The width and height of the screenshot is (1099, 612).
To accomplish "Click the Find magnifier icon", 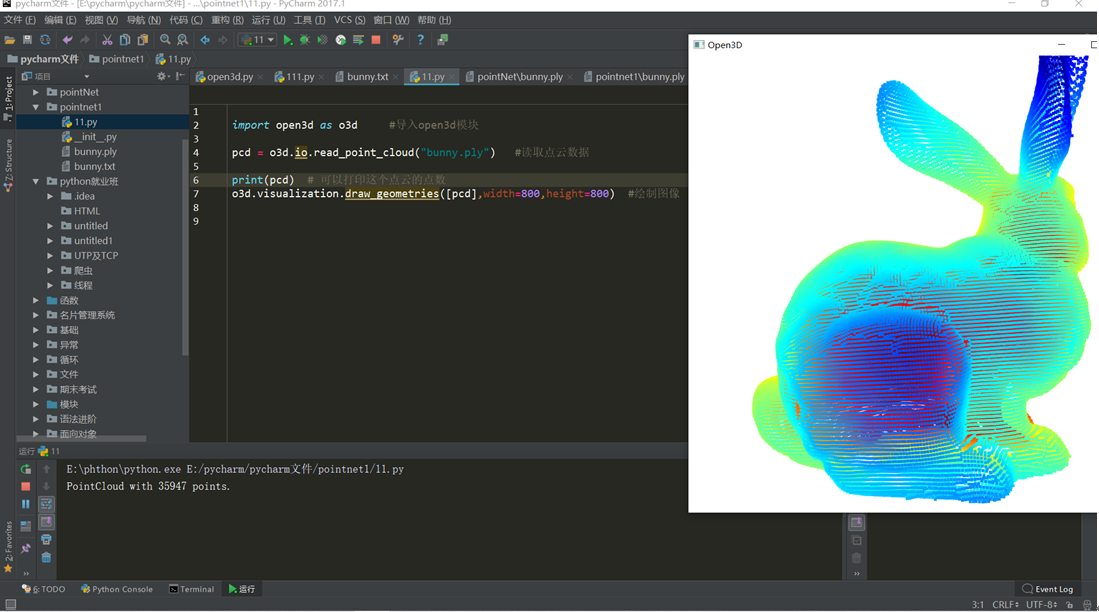I will 165,40.
